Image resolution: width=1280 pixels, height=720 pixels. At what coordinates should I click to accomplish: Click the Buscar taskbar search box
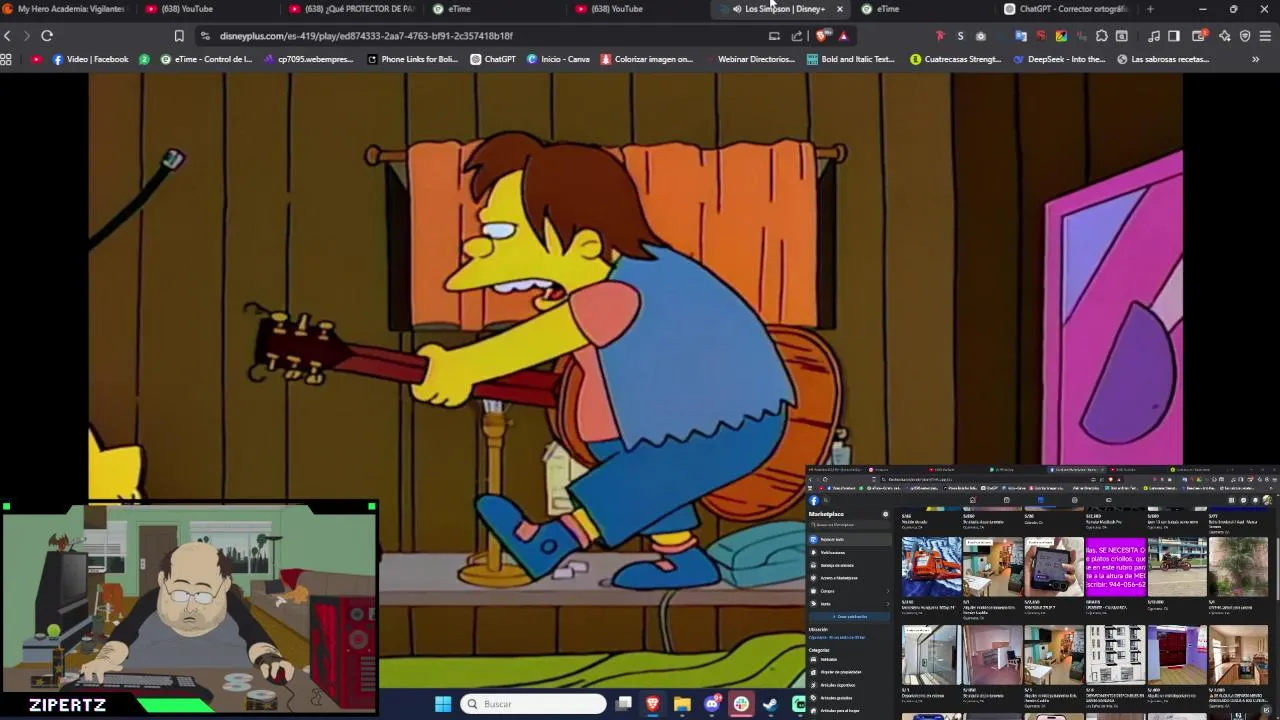click(x=533, y=704)
